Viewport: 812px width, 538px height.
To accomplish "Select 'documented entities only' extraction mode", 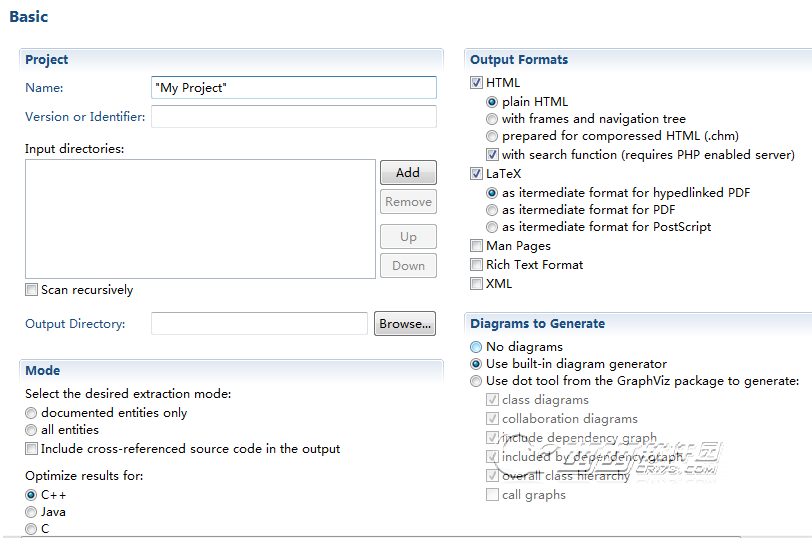I will (x=32, y=413).
